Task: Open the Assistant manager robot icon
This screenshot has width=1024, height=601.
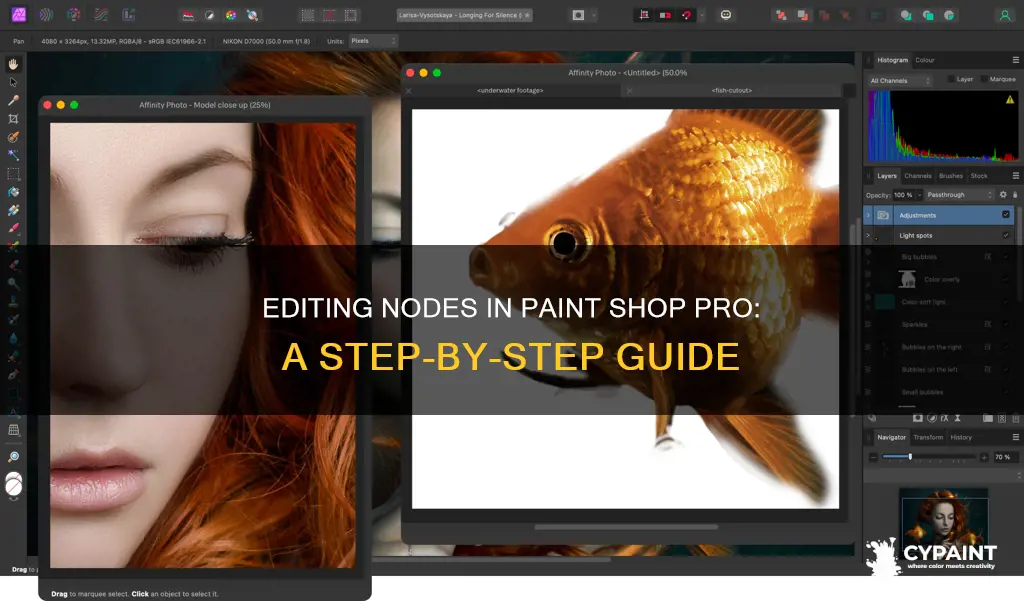Action: (x=726, y=15)
